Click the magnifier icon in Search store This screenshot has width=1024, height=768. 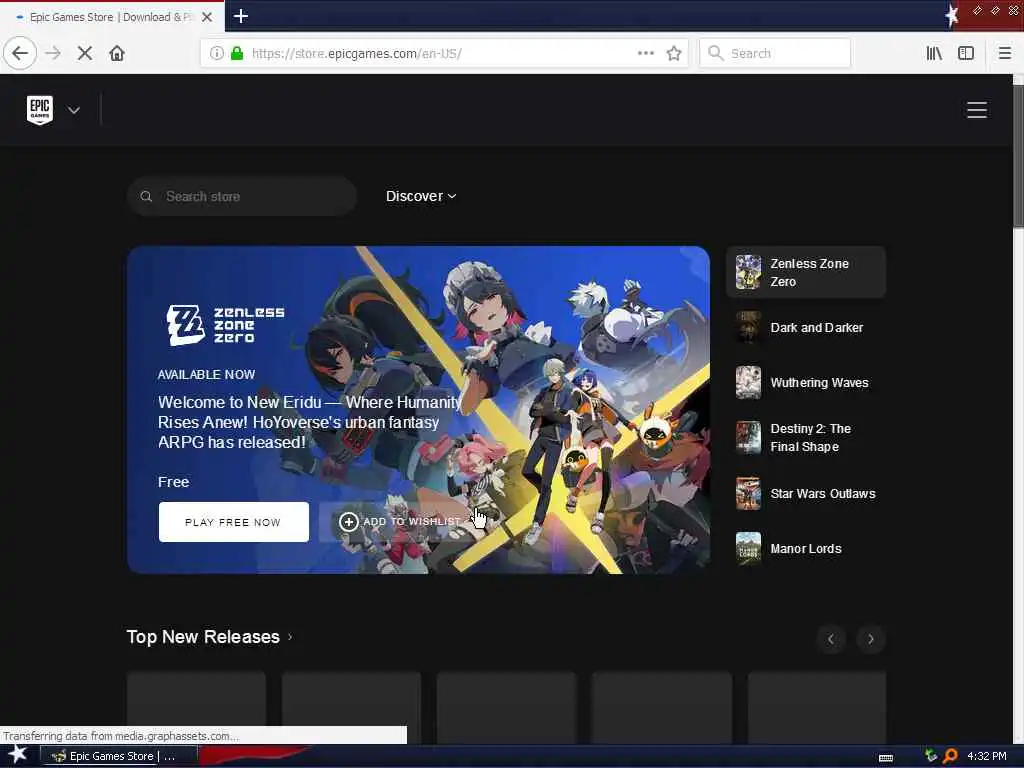[x=146, y=197]
